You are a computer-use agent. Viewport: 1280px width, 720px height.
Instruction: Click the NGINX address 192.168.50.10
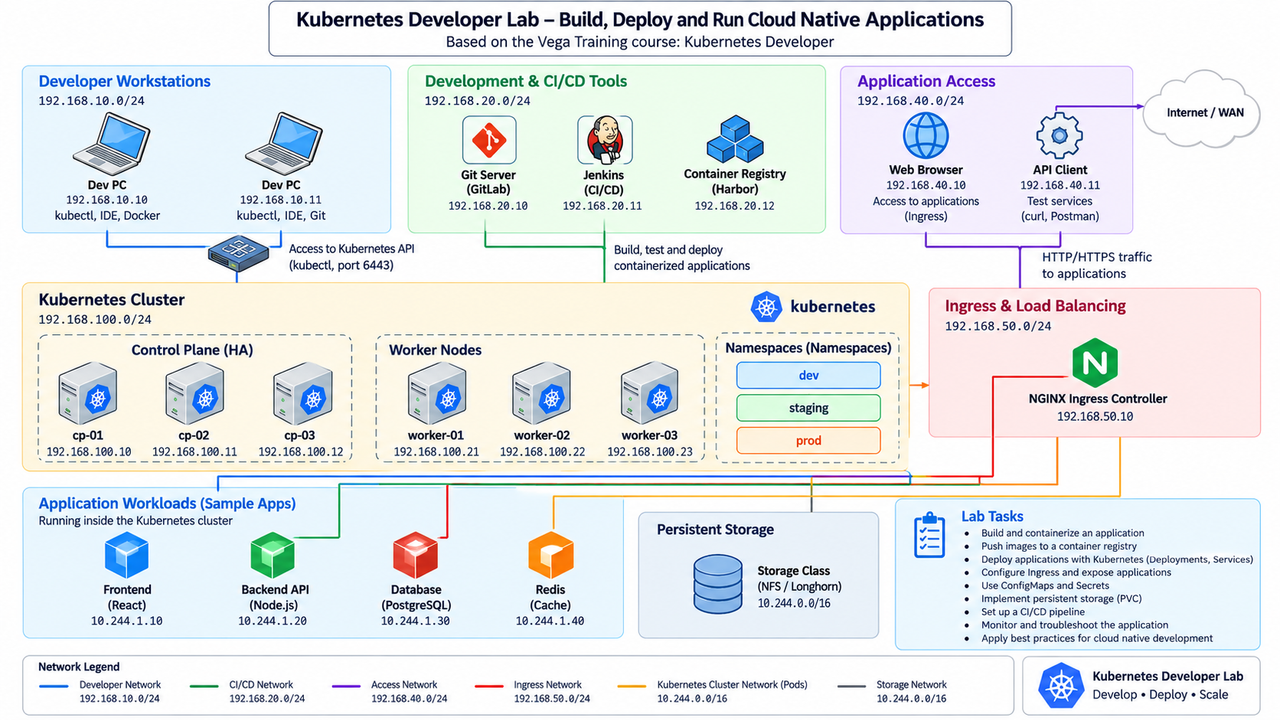coord(1095,416)
